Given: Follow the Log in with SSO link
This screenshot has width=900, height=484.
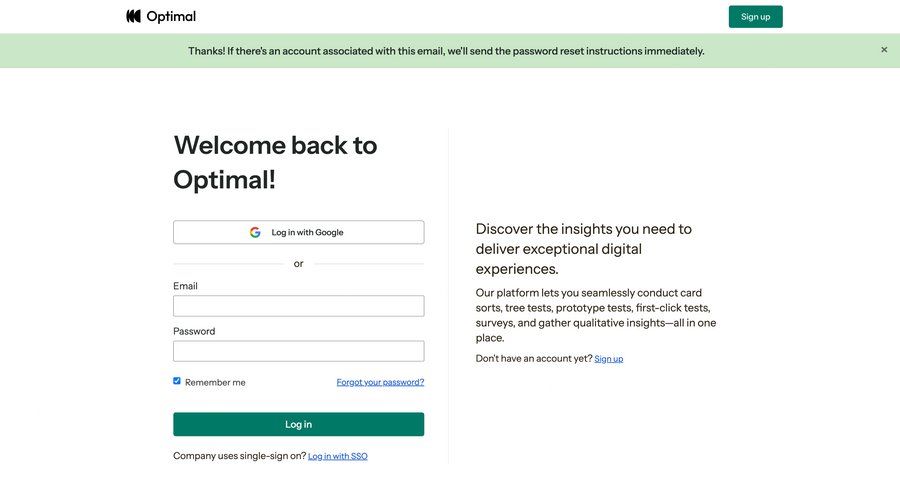Looking at the screenshot, I should [337, 456].
